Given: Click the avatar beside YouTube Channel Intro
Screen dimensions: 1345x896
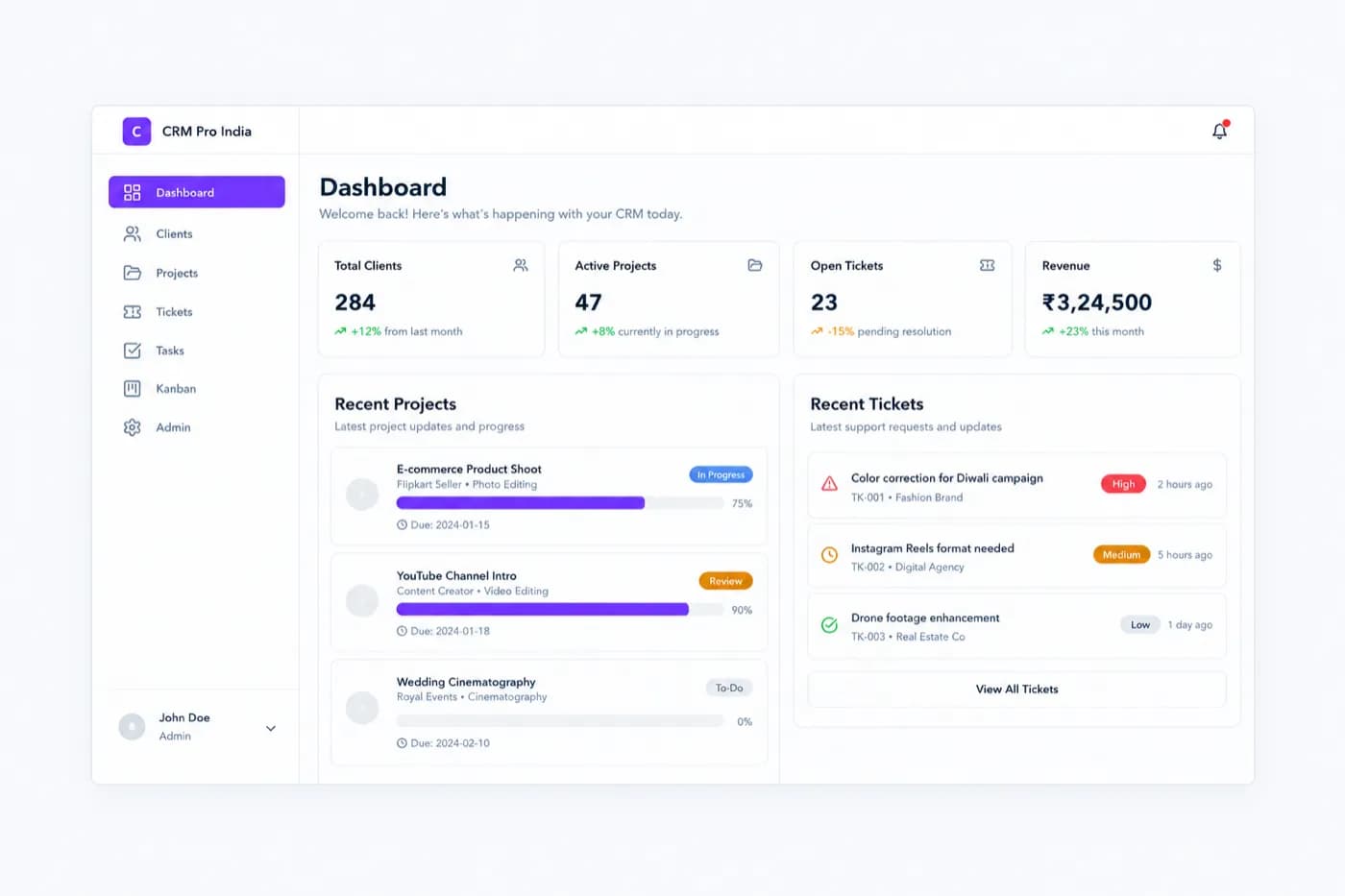Looking at the screenshot, I should pyautogui.click(x=362, y=601).
